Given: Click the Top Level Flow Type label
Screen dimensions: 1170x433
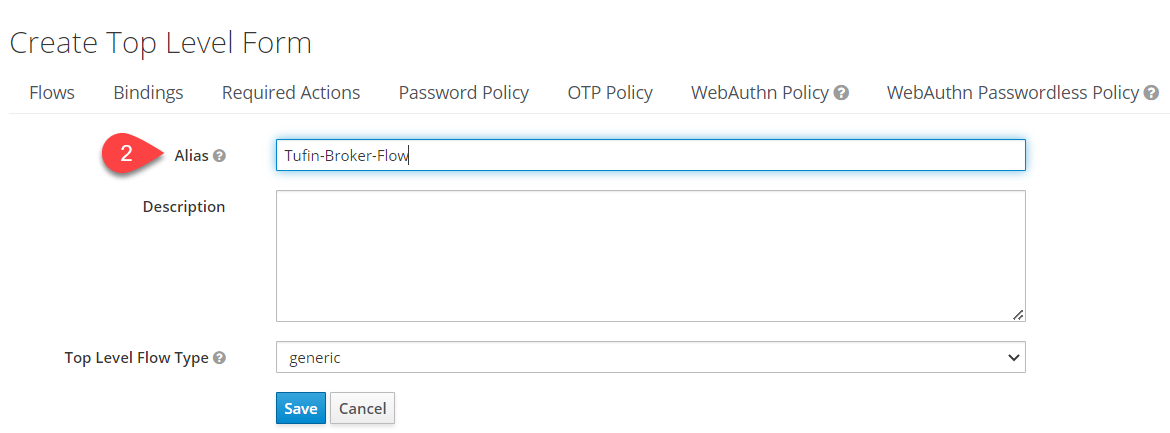Looking at the screenshot, I should click(137, 358).
